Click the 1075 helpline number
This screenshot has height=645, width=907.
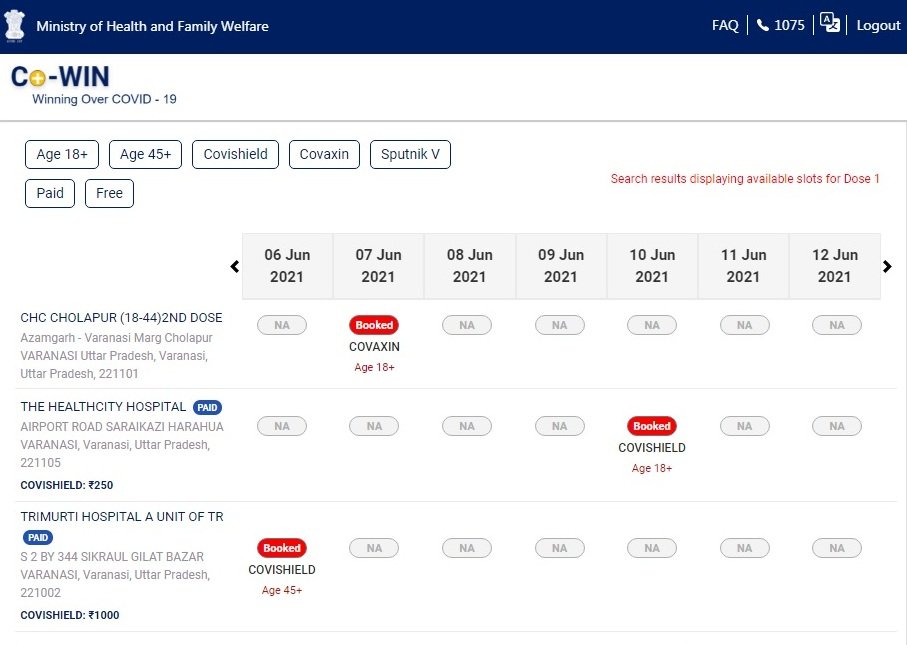tap(789, 25)
